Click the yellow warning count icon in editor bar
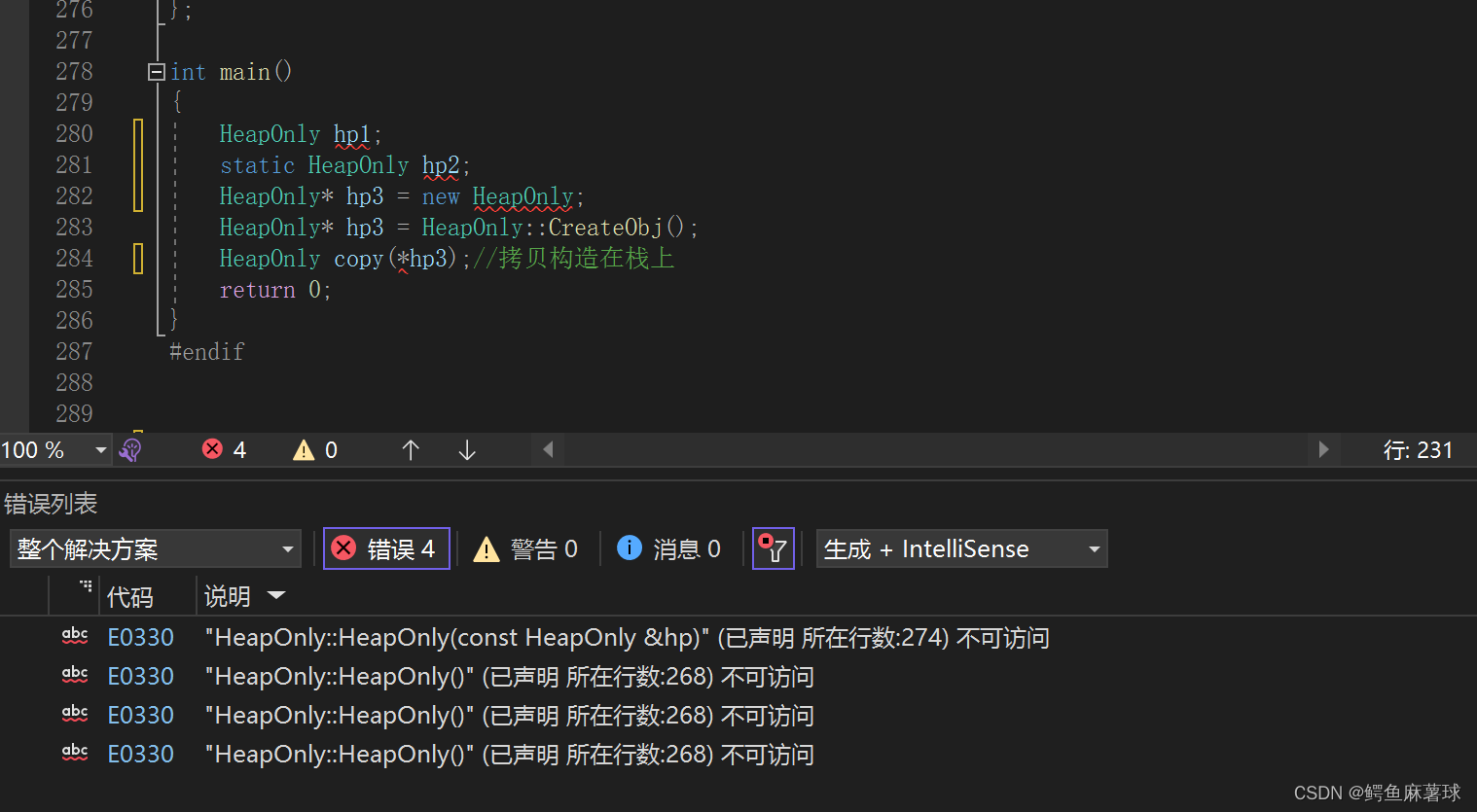Screen dimensions: 1477x812 304,449
